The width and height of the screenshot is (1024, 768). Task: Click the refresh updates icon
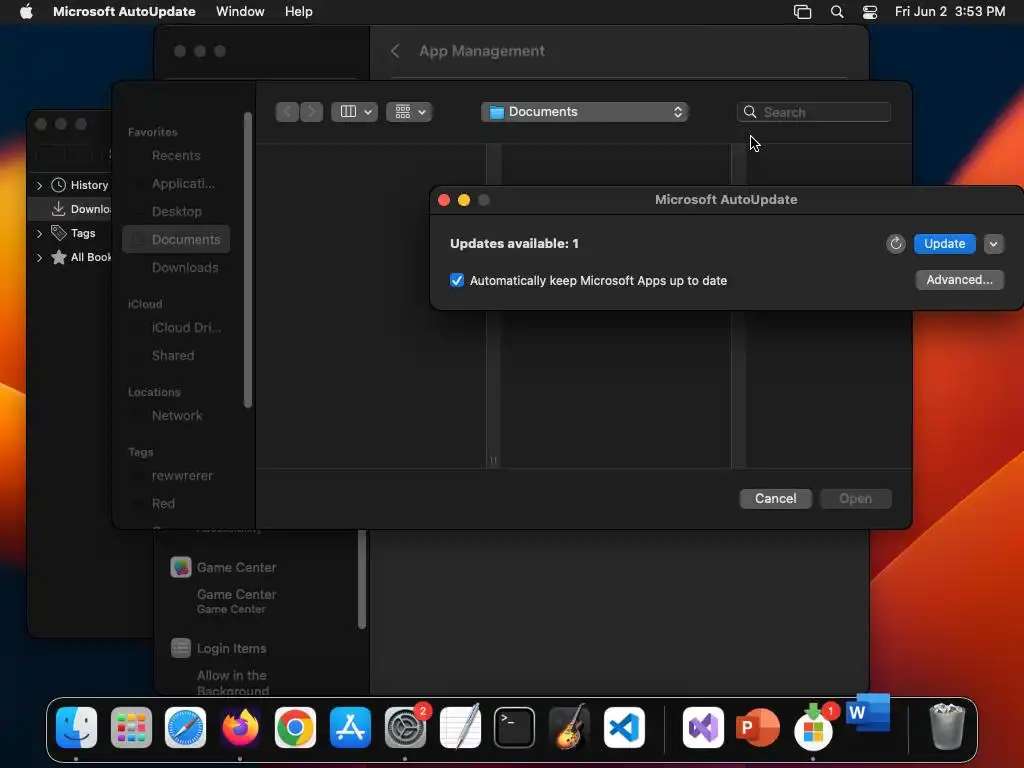click(895, 244)
